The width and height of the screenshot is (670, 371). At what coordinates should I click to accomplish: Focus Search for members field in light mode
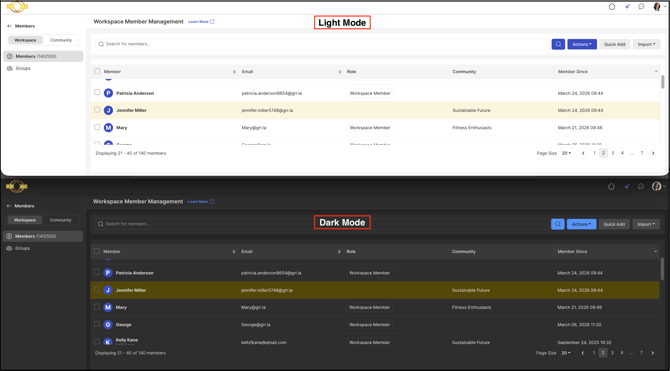[323, 44]
